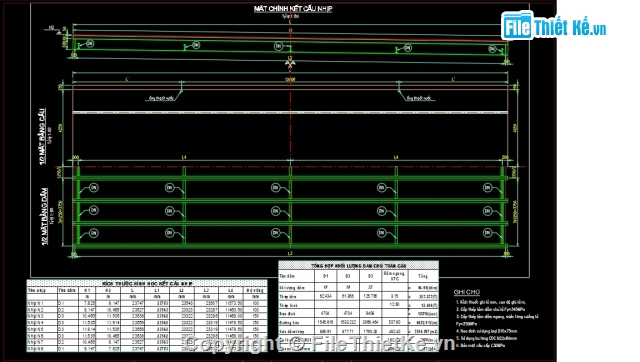Click the FileThiếtKế.vn logo
The width and height of the screenshot is (640, 362).
[554, 27]
